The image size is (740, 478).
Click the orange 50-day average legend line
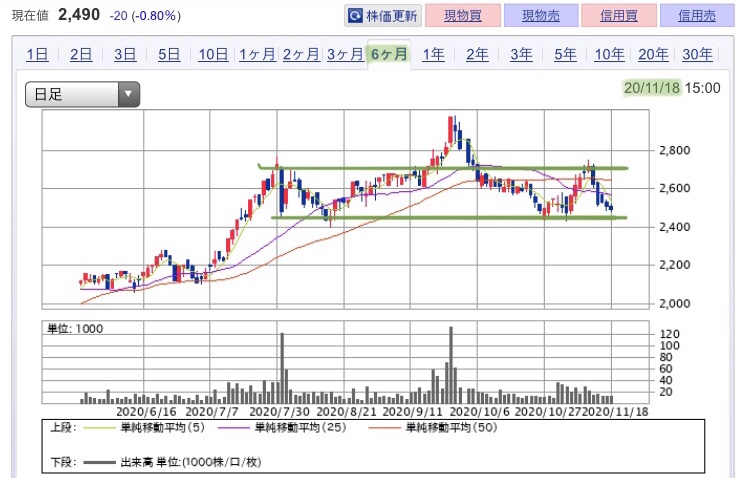tap(384, 428)
